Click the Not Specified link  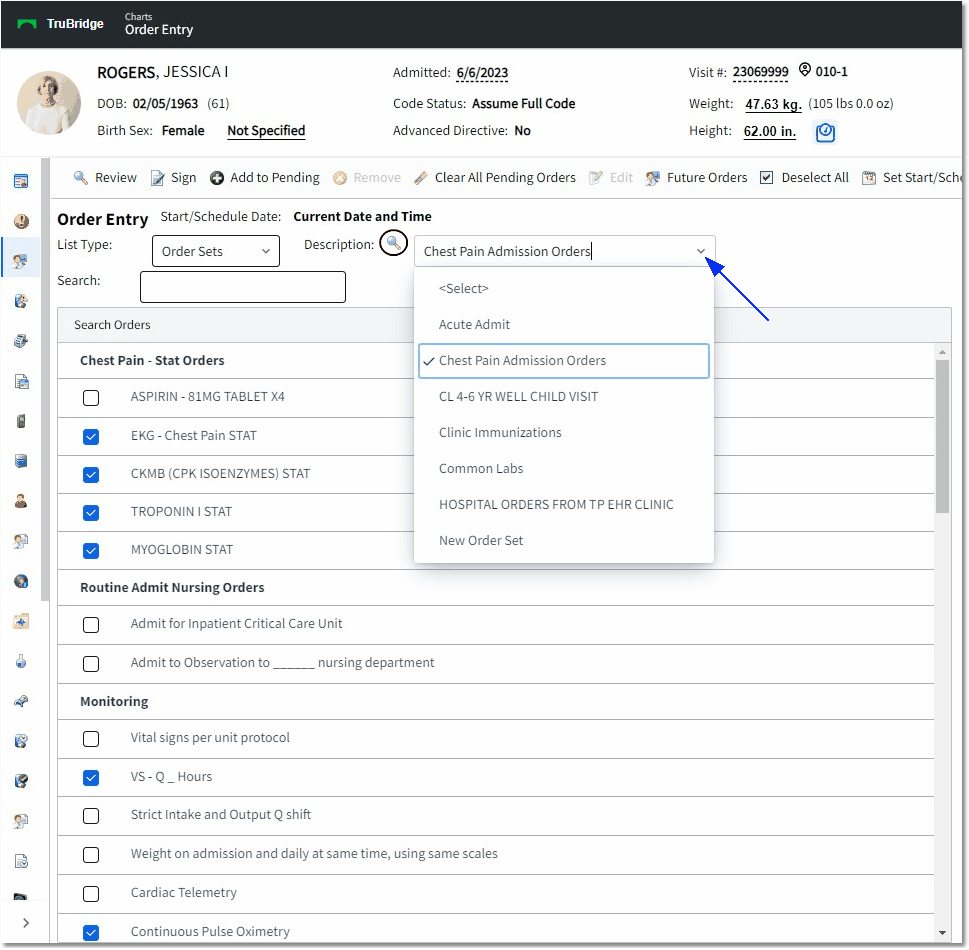pos(266,131)
